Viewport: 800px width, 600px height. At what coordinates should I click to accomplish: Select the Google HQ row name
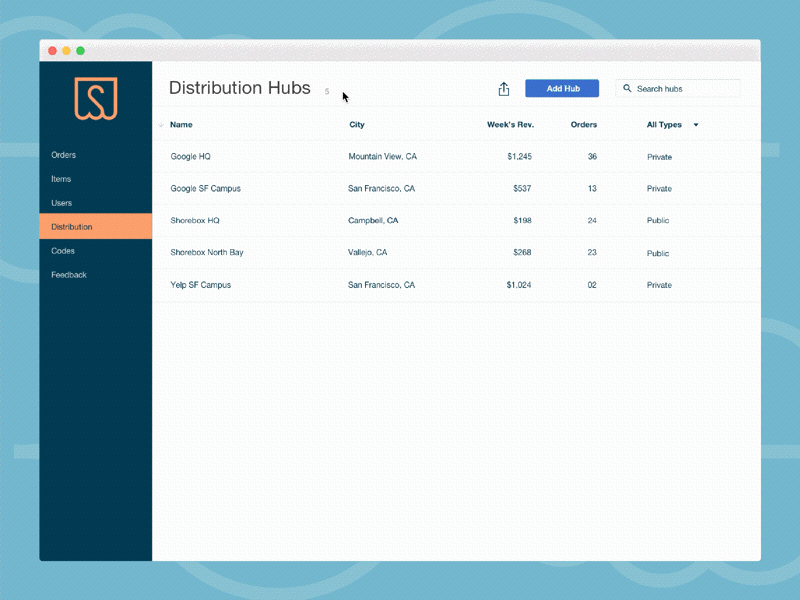pos(190,156)
